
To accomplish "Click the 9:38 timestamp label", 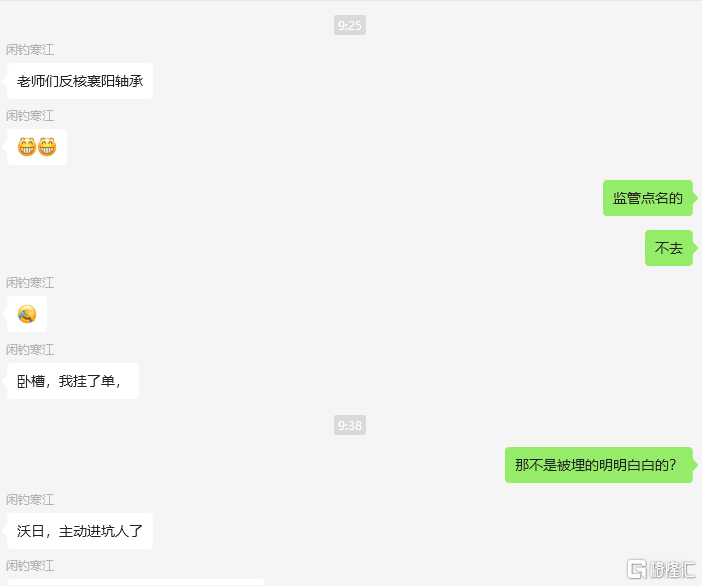I will coord(350,425).
